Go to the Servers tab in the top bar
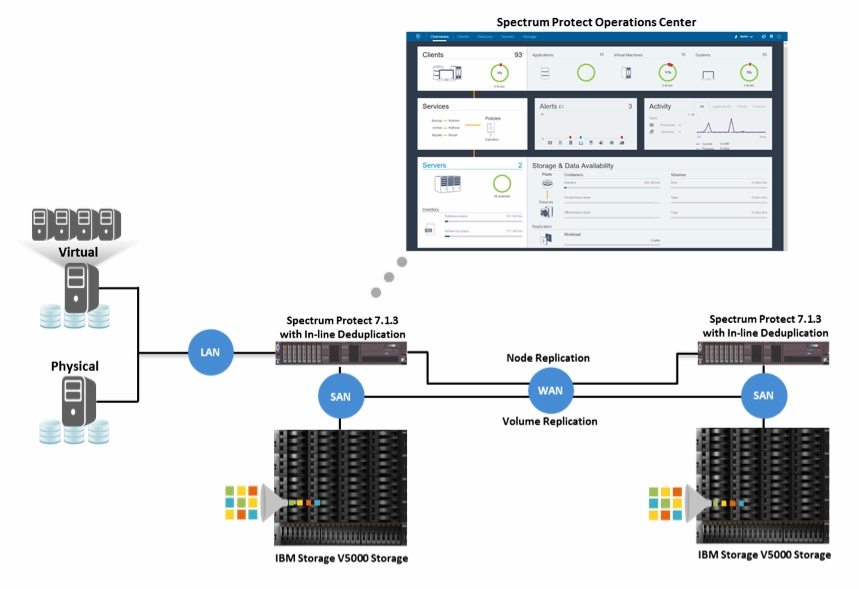 (507, 37)
